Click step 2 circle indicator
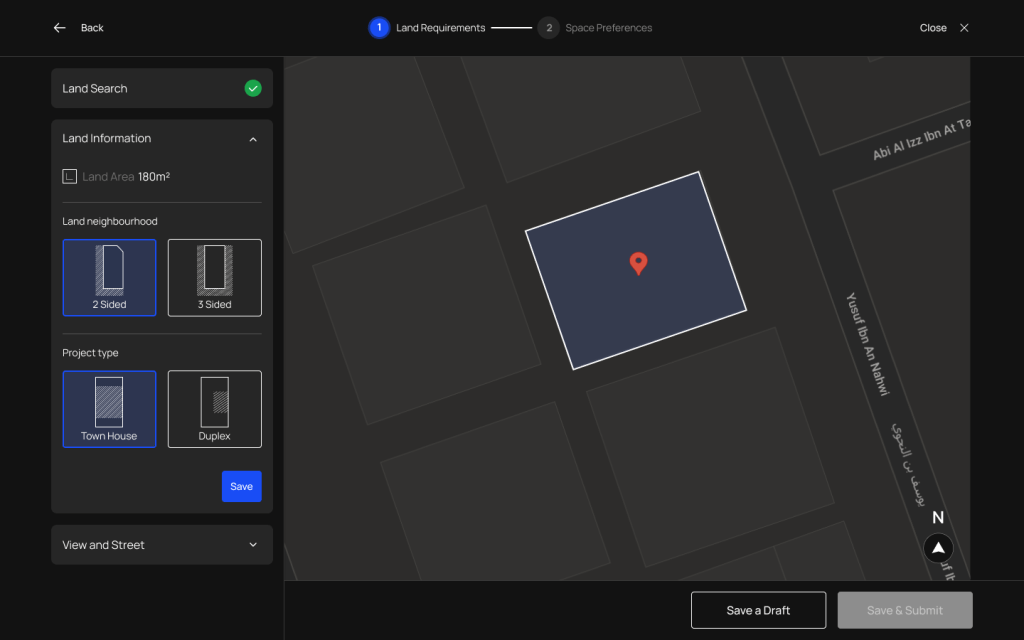 tap(548, 28)
